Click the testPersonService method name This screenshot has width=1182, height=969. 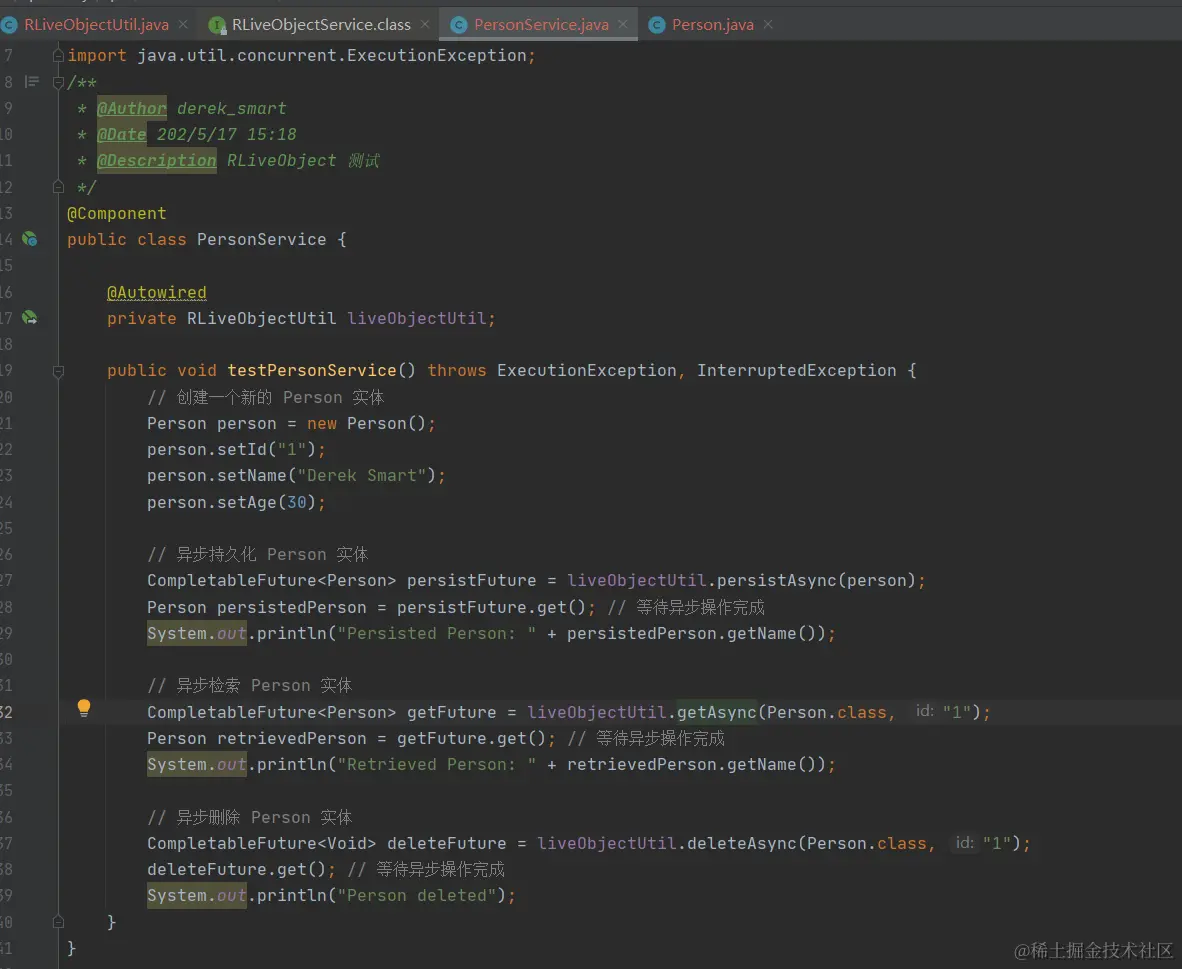click(x=312, y=371)
